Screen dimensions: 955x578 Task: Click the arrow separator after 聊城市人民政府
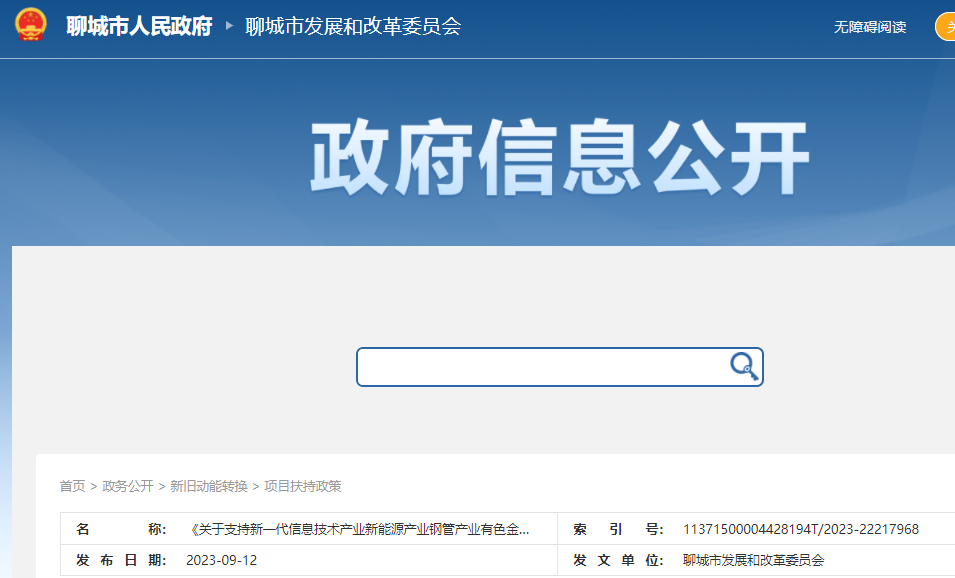(229, 26)
